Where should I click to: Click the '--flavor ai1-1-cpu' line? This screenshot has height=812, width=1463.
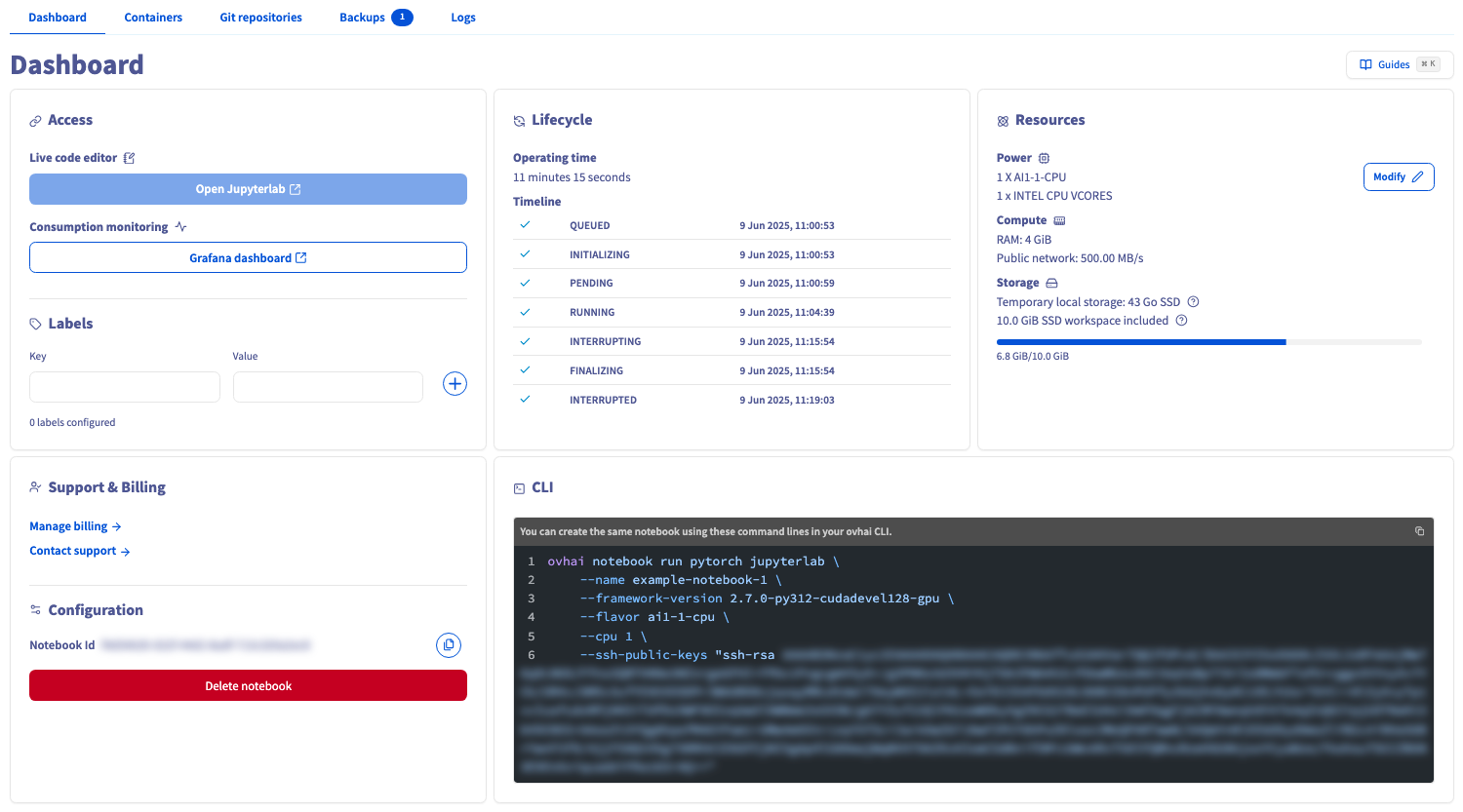point(654,617)
